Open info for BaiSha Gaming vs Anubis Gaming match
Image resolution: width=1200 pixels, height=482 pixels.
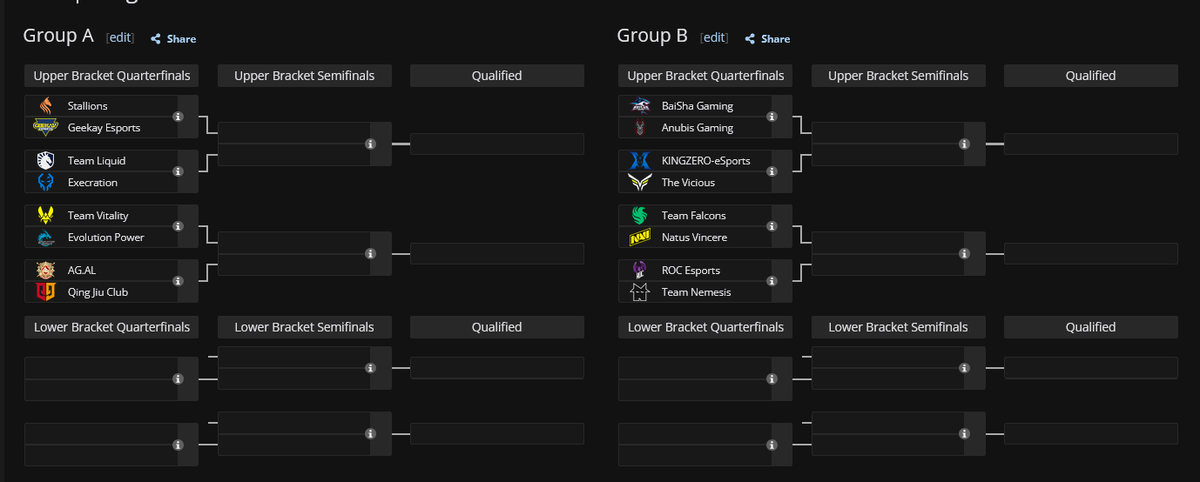[x=772, y=117]
